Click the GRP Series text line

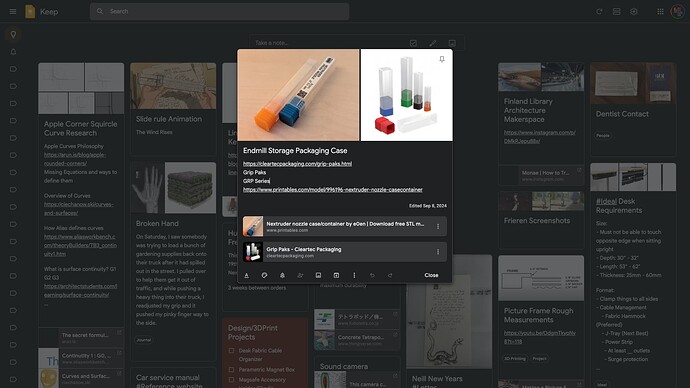pyautogui.click(x=256, y=181)
